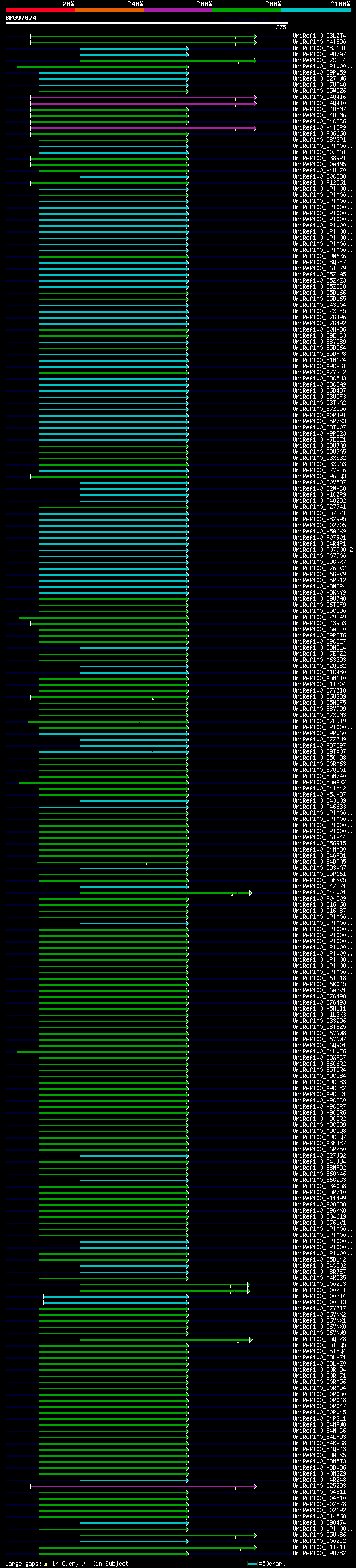Select UniRef100_B3M5T3 entry
Viewport: 356px width, 1568px height.
point(319,1461)
